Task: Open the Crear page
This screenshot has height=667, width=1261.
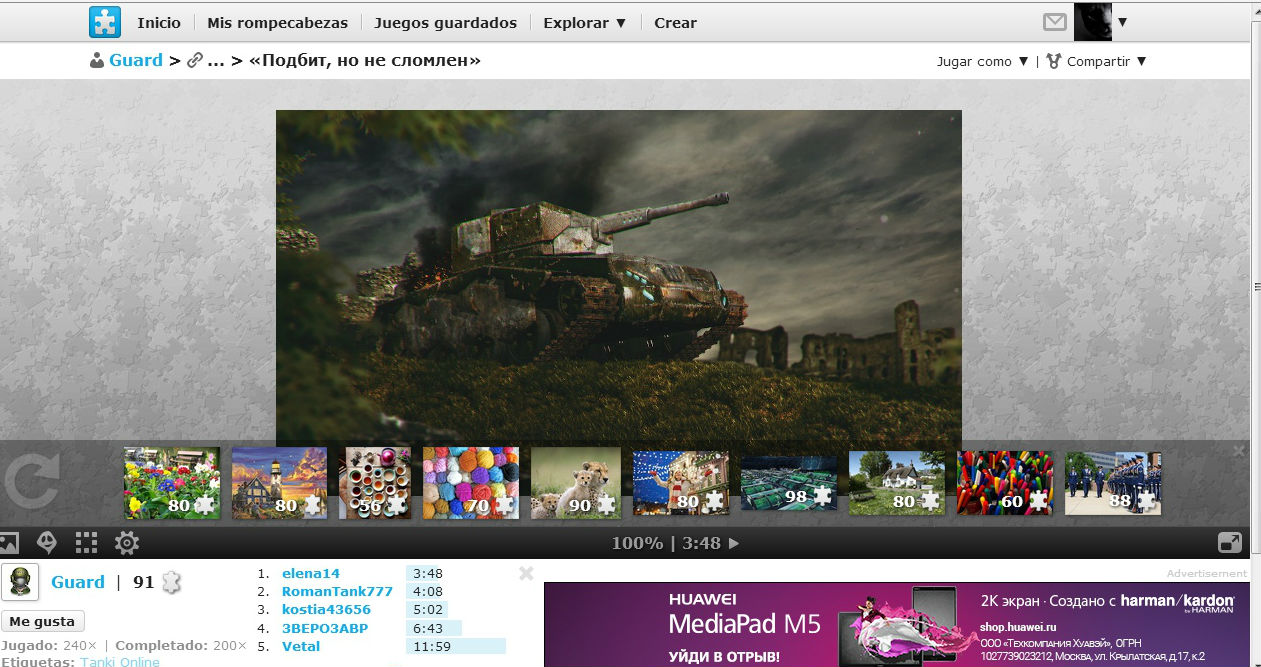Action: [675, 22]
